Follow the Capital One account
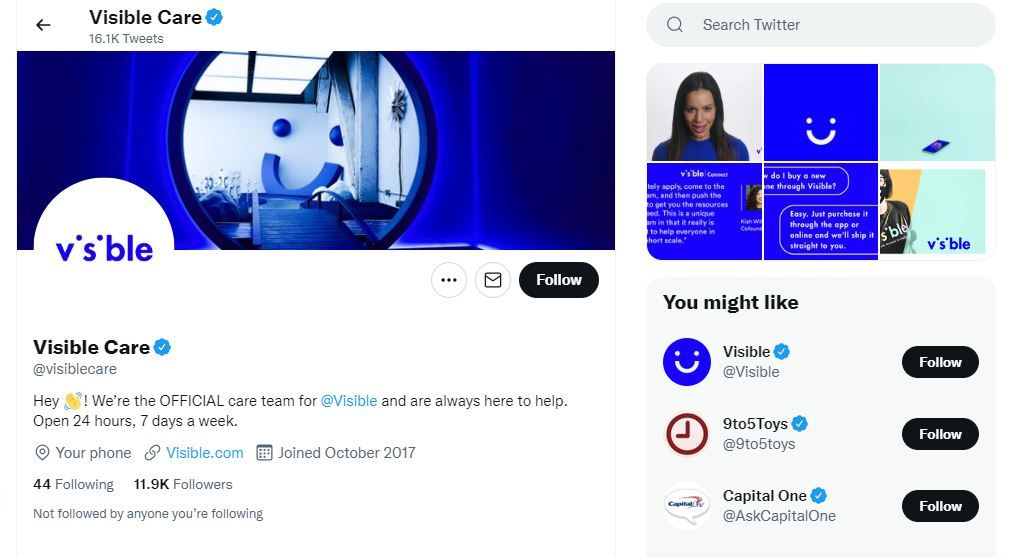 tap(940, 506)
